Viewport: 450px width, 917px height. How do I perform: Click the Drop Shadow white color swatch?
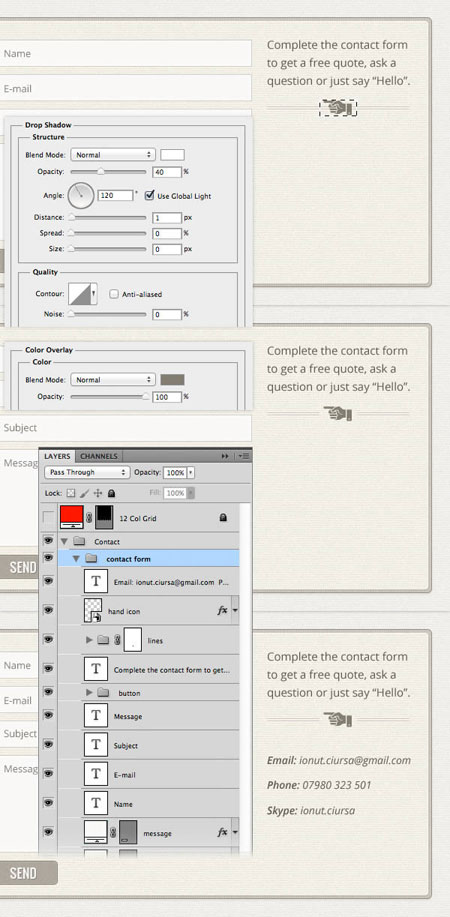[x=173, y=155]
